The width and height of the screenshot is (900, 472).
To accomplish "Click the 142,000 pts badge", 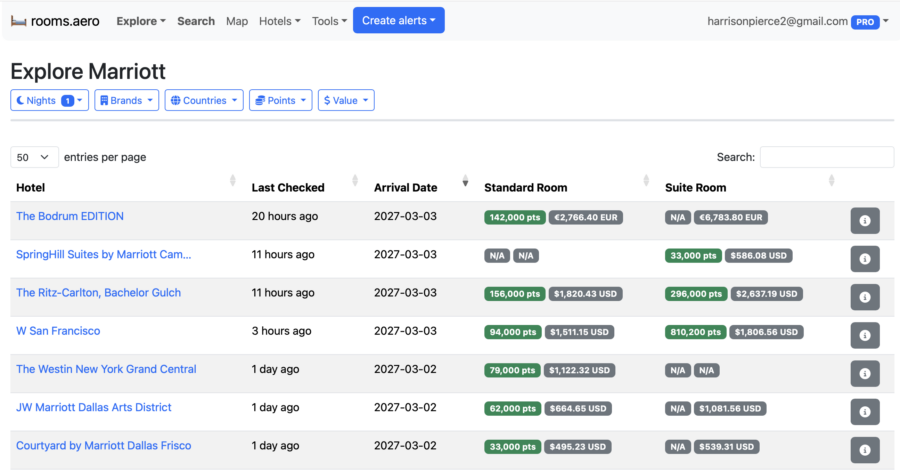I will [x=515, y=218].
